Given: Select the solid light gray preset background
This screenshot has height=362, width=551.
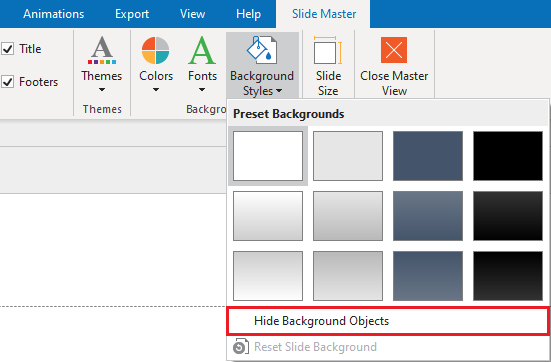Looking at the screenshot, I should tap(348, 156).
